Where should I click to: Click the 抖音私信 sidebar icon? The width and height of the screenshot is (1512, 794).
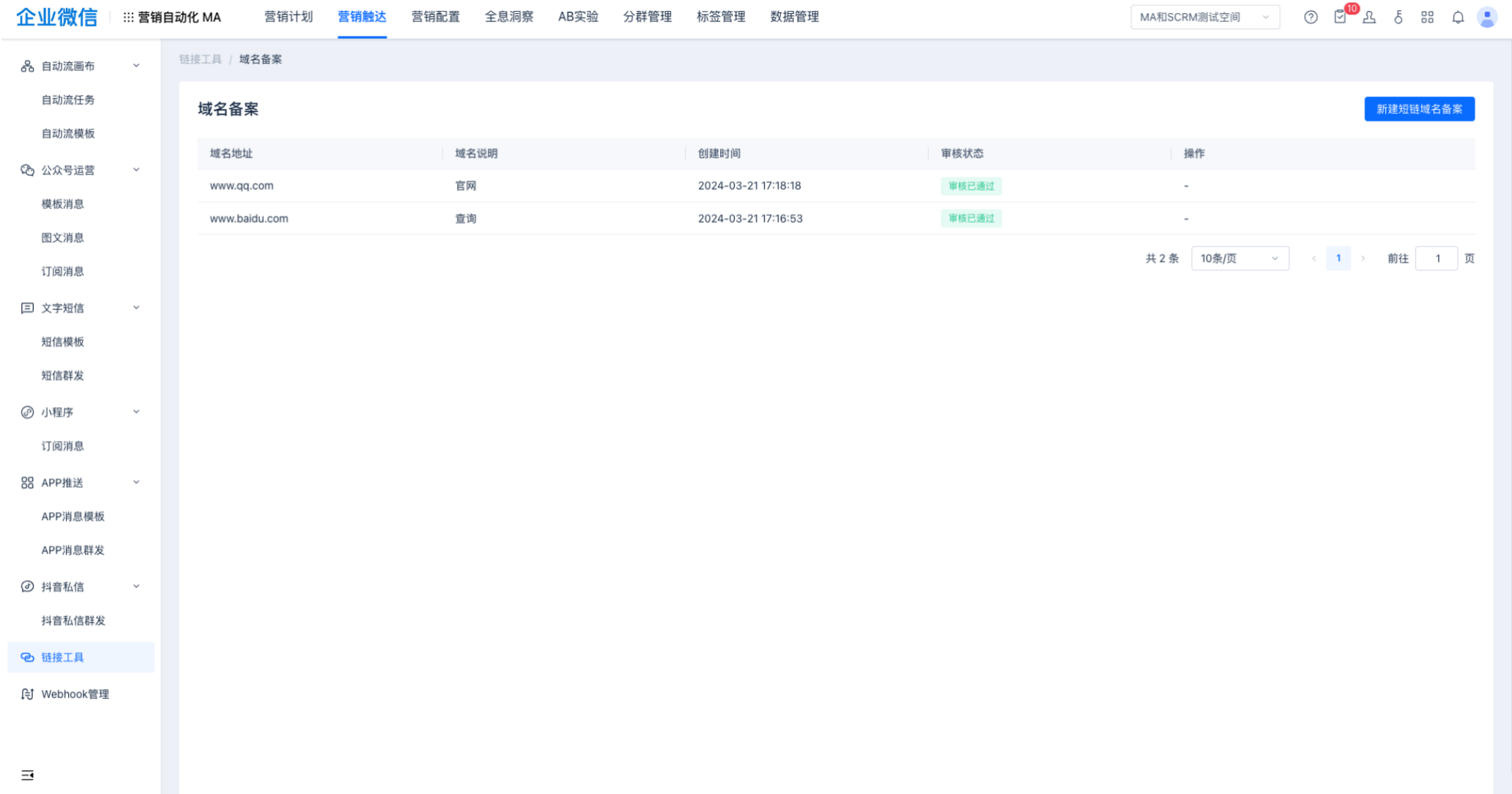point(27,586)
